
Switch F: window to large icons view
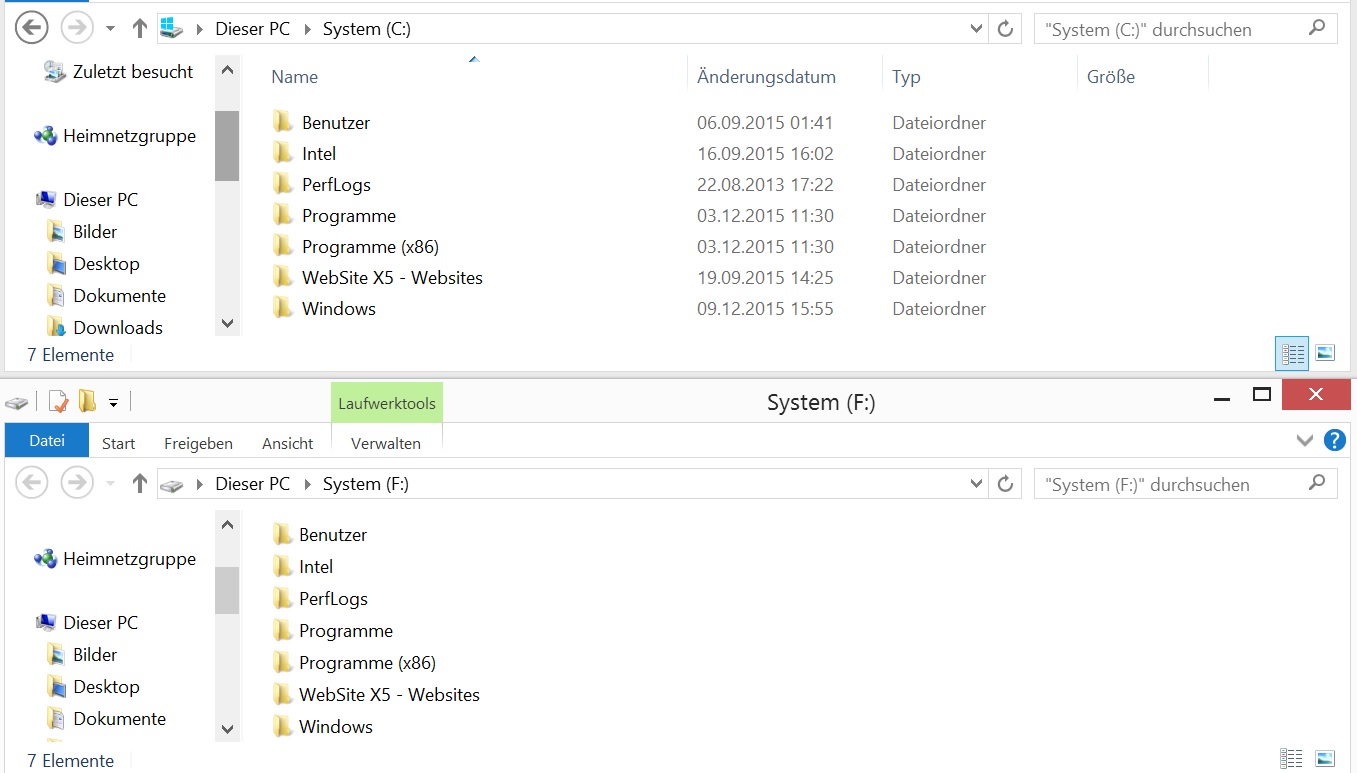[x=1325, y=759]
